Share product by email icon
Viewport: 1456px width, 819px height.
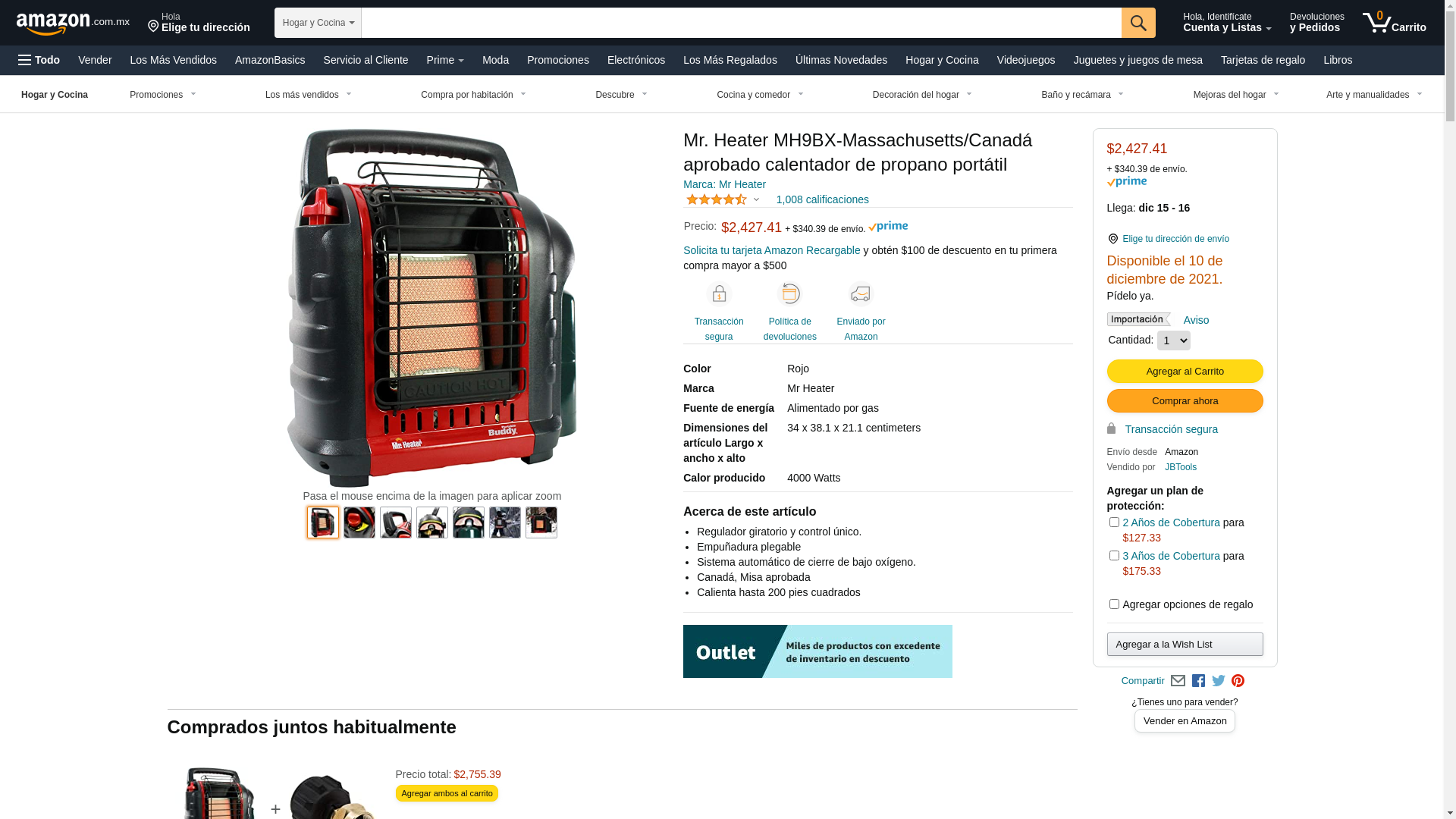(x=1178, y=681)
